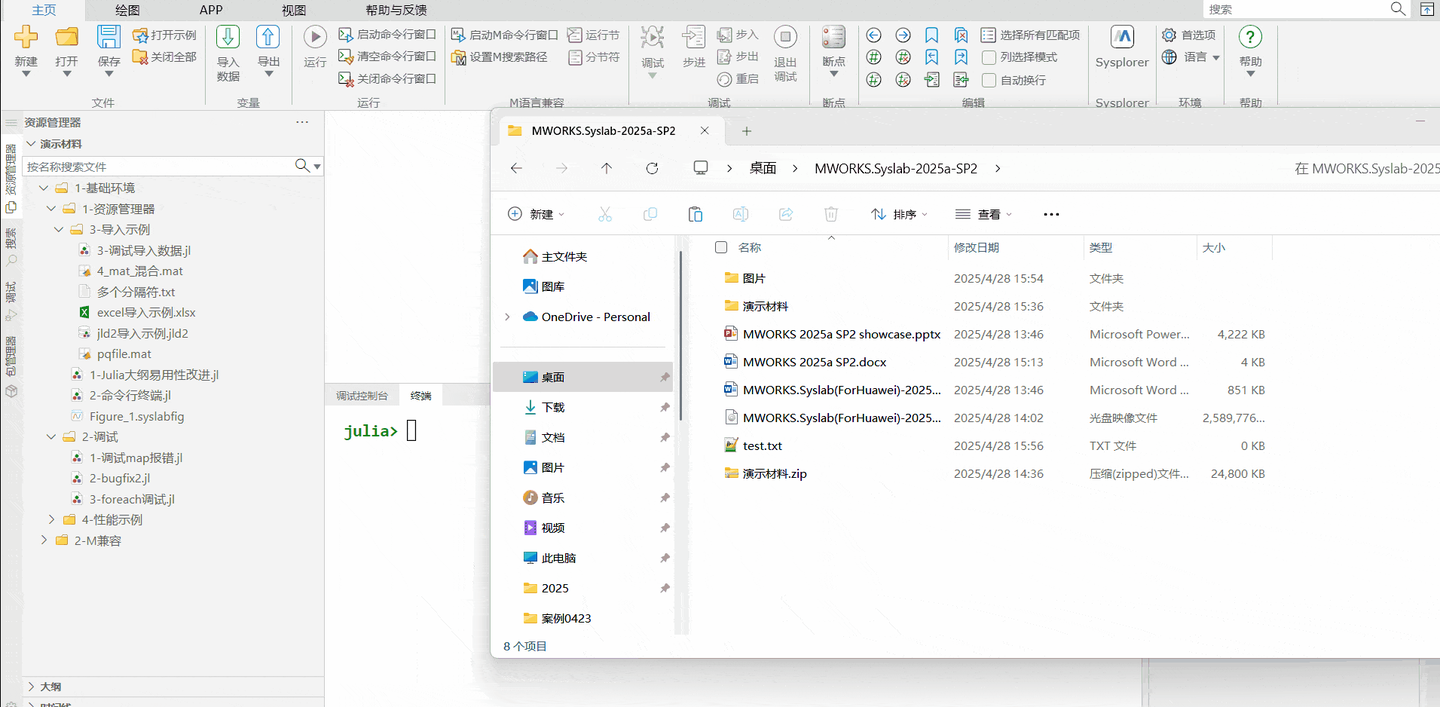
Task: Expand the 2-M兼容 folder
Action: (44, 541)
